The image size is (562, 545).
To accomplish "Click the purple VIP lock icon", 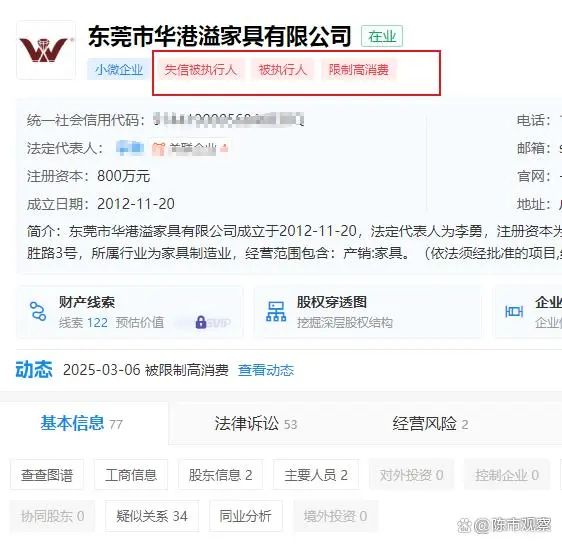I will click(201, 322).
